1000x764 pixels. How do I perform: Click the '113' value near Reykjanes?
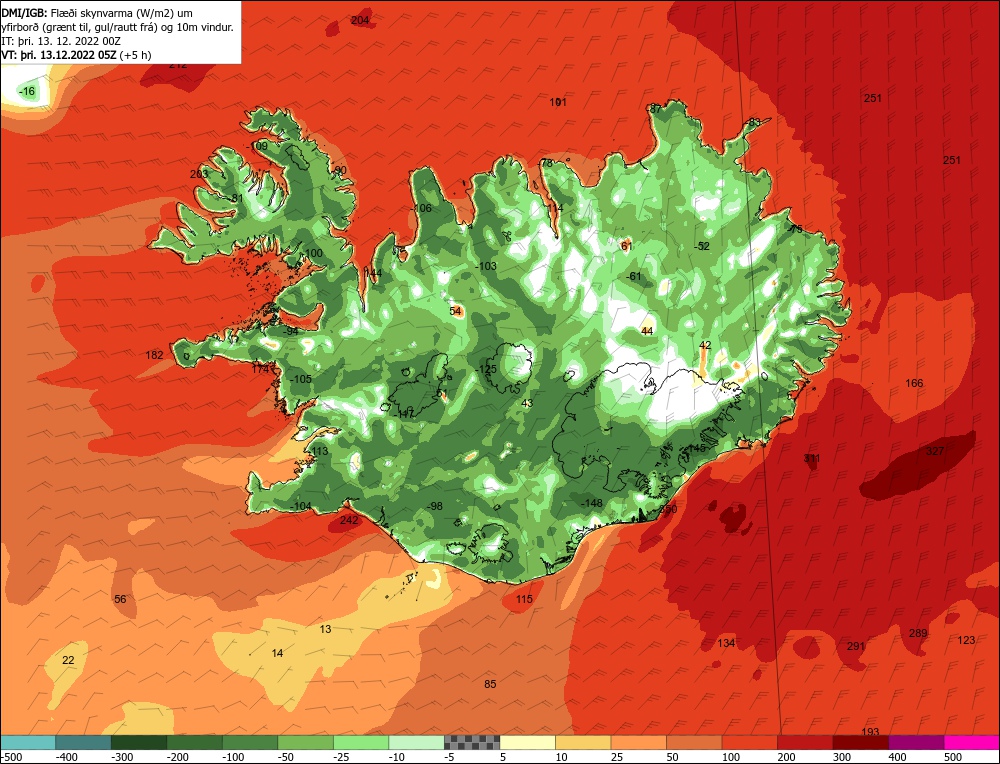coord(320,452)
